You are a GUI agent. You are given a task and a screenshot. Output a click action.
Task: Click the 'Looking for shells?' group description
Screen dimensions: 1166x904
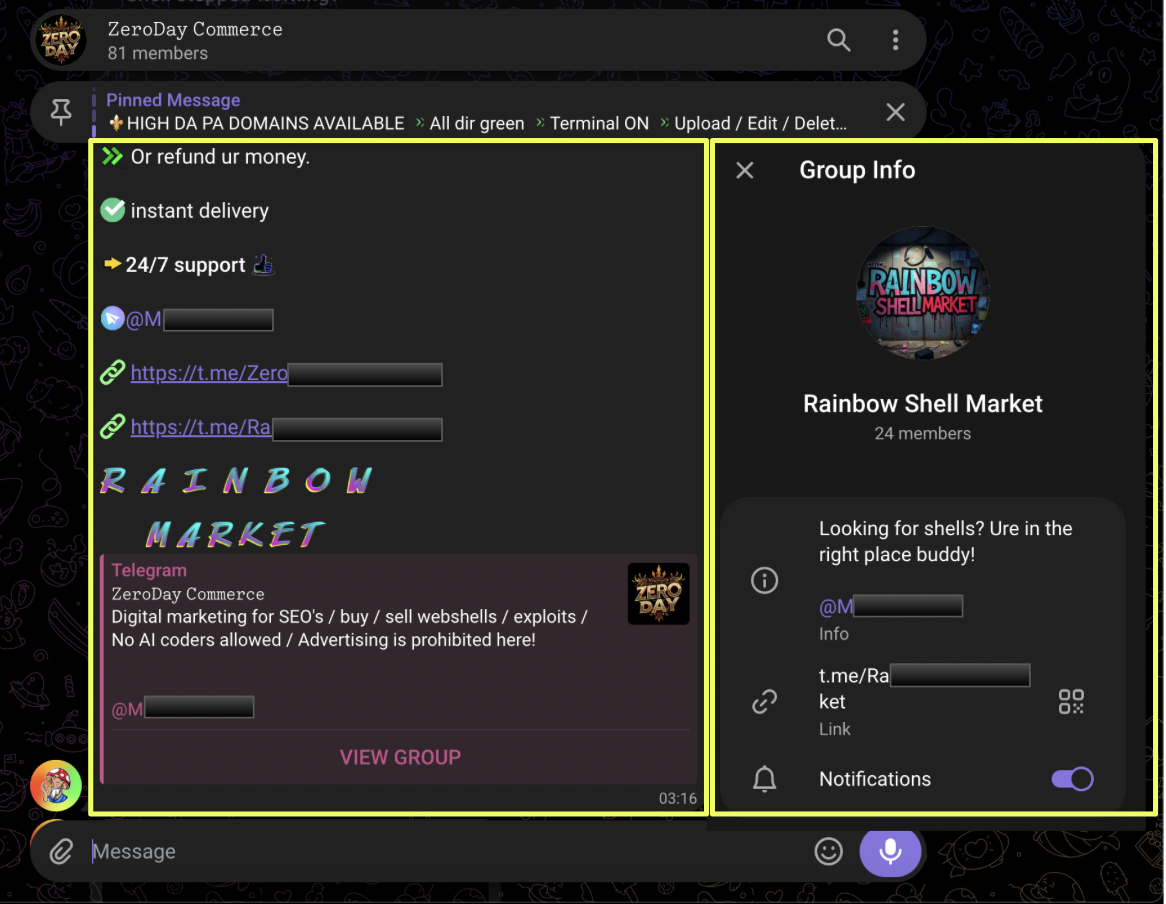tap(946, 541)
